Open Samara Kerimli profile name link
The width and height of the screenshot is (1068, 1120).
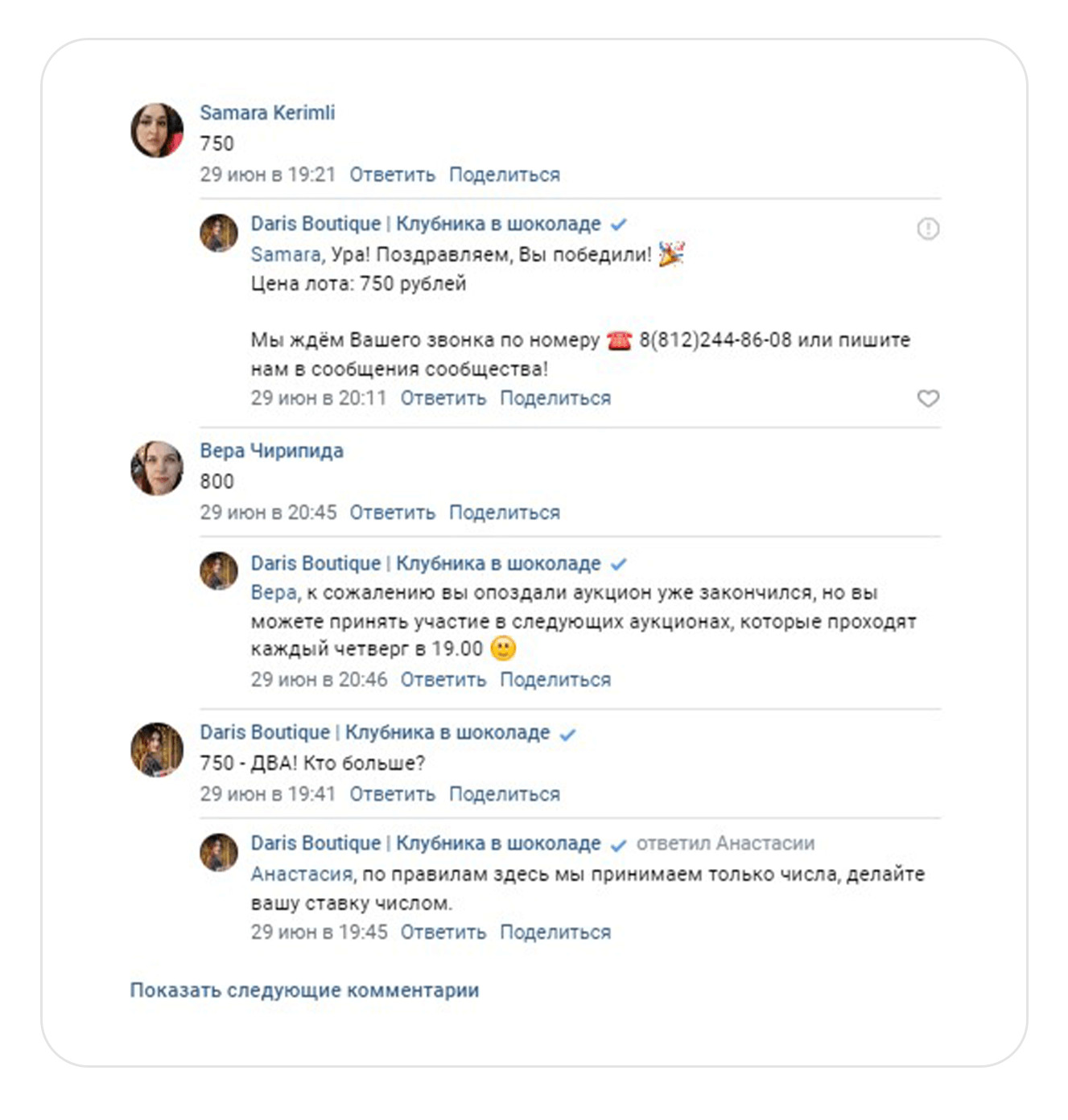(267, 113)
